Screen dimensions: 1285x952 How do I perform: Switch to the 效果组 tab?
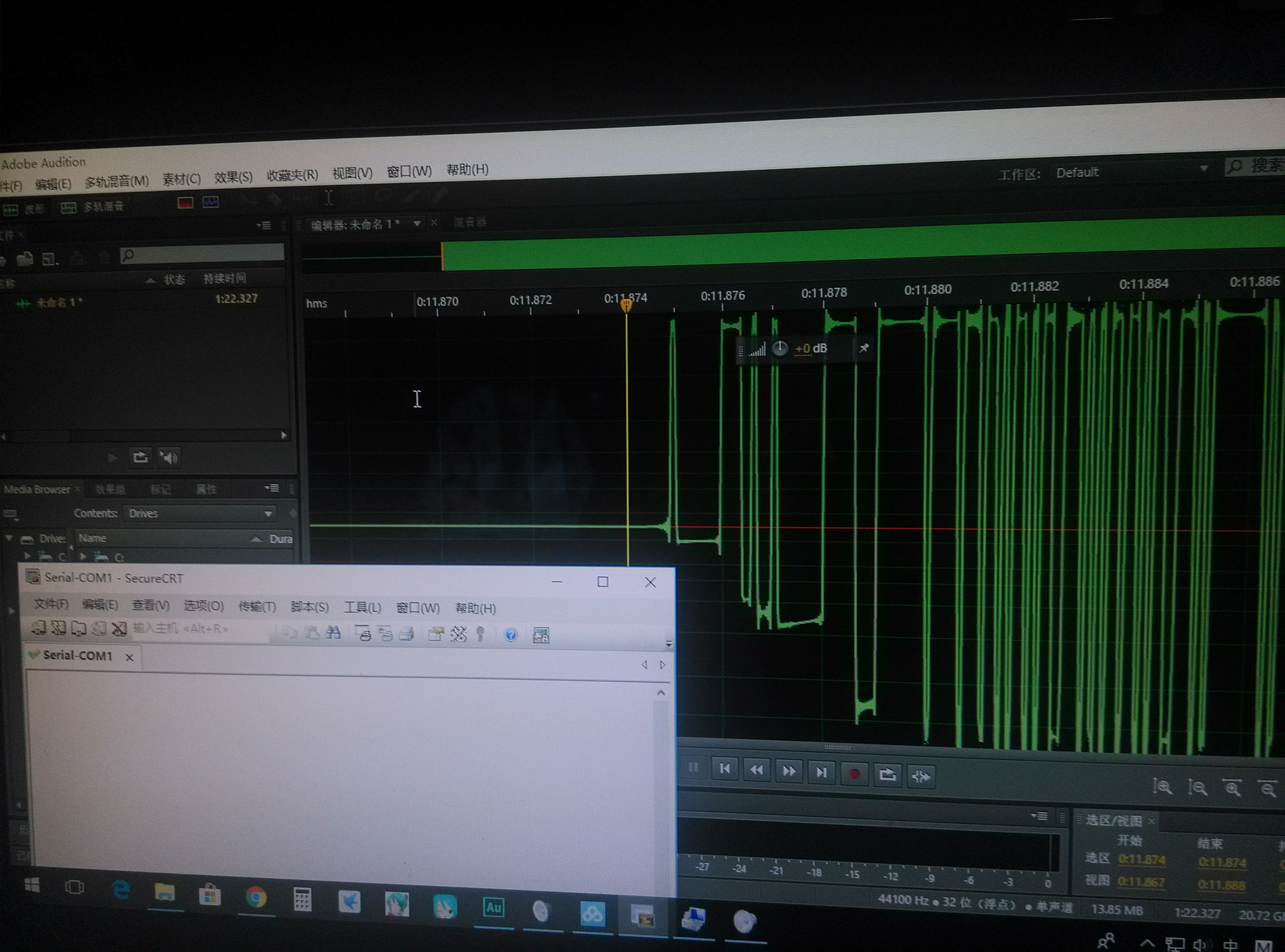[x=110, y=489]
